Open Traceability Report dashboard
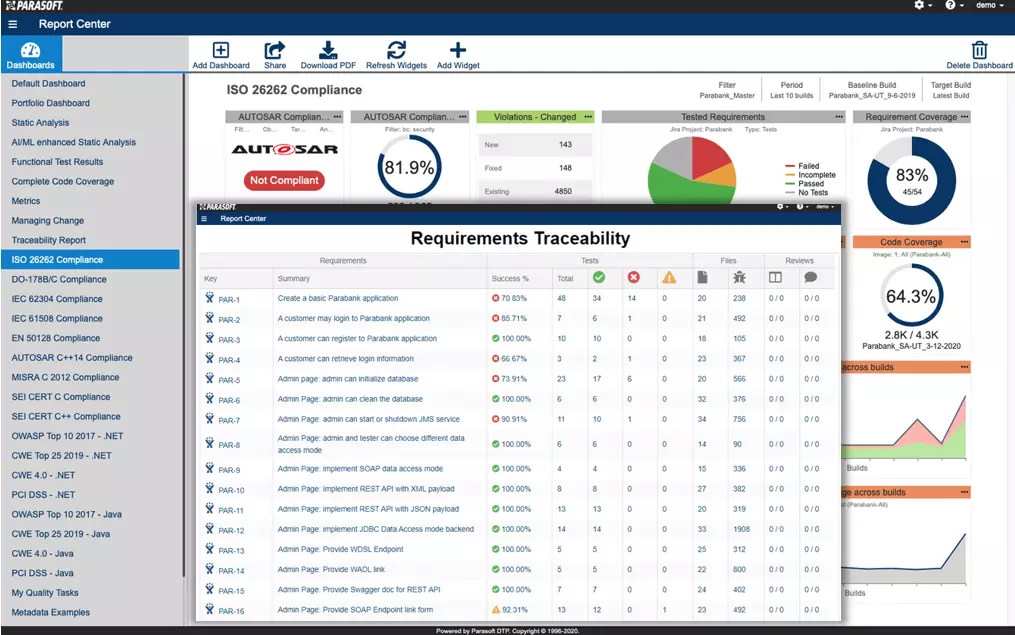Viewport: 1015px width, 635px height. coord(49,240)
